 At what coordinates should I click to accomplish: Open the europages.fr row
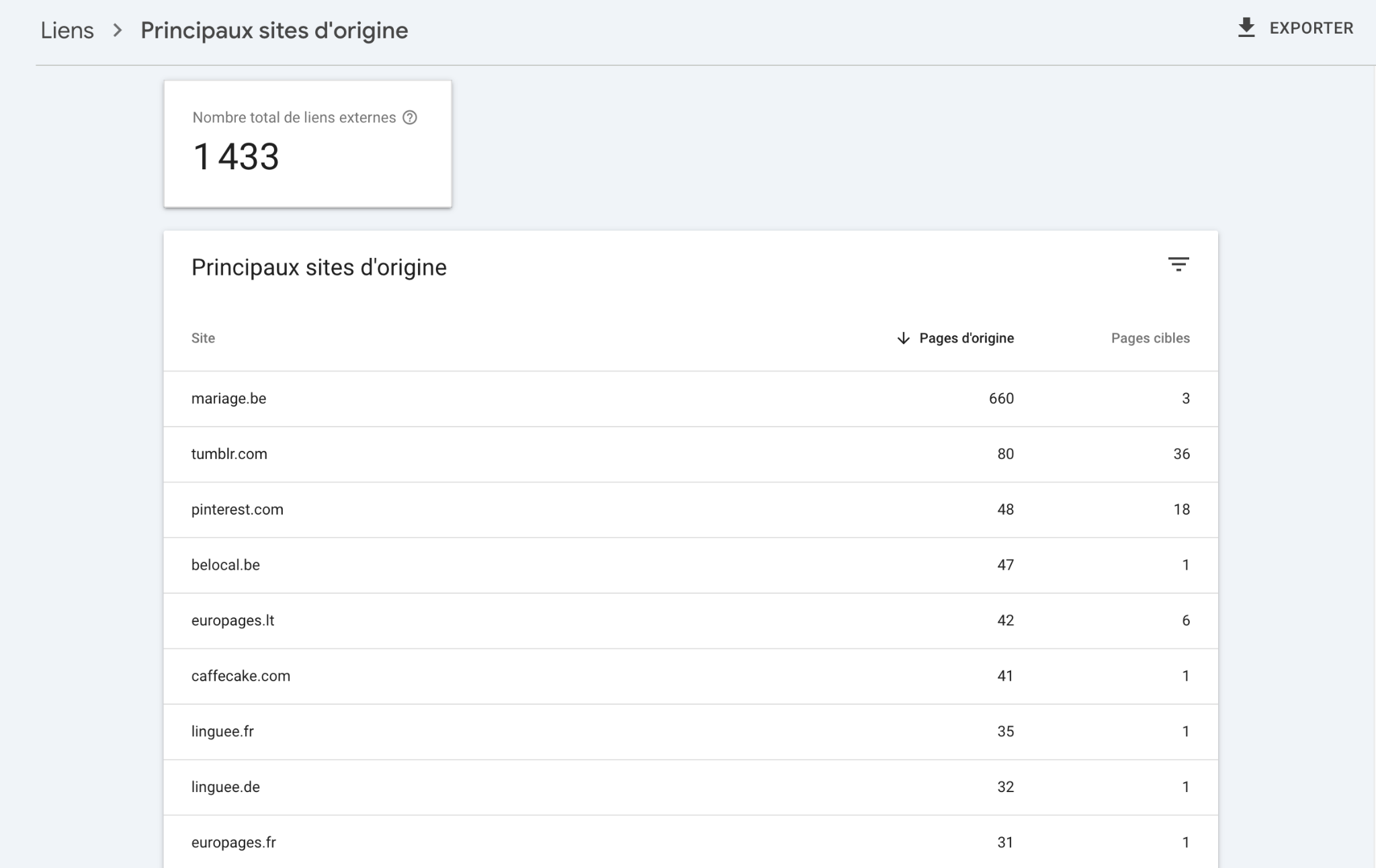click(691, 842)
